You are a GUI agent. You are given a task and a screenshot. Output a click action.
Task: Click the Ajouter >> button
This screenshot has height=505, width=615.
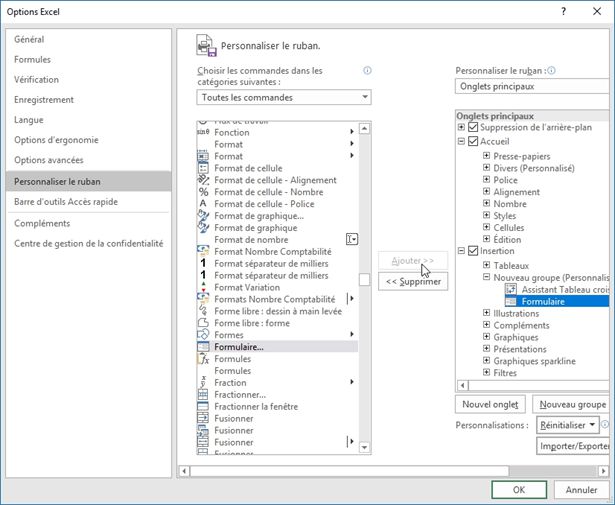tap(413, 261)
